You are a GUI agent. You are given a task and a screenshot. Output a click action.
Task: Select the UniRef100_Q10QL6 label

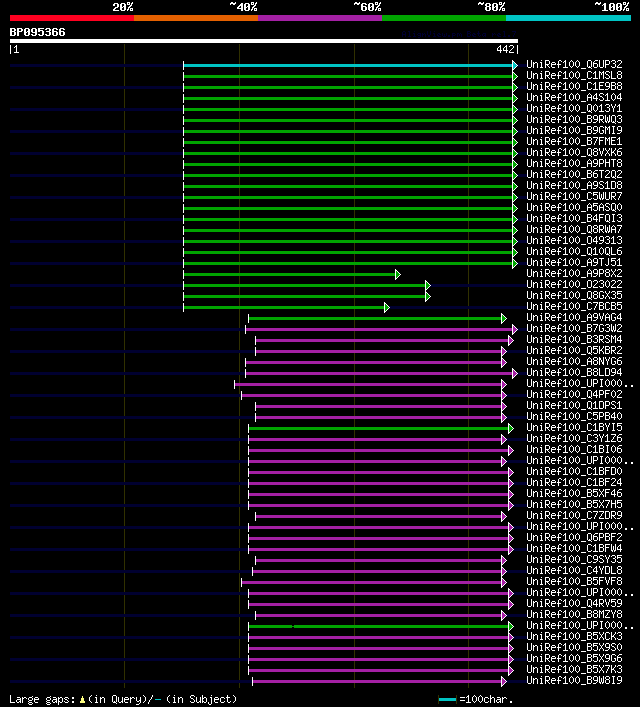pos(574,251)
